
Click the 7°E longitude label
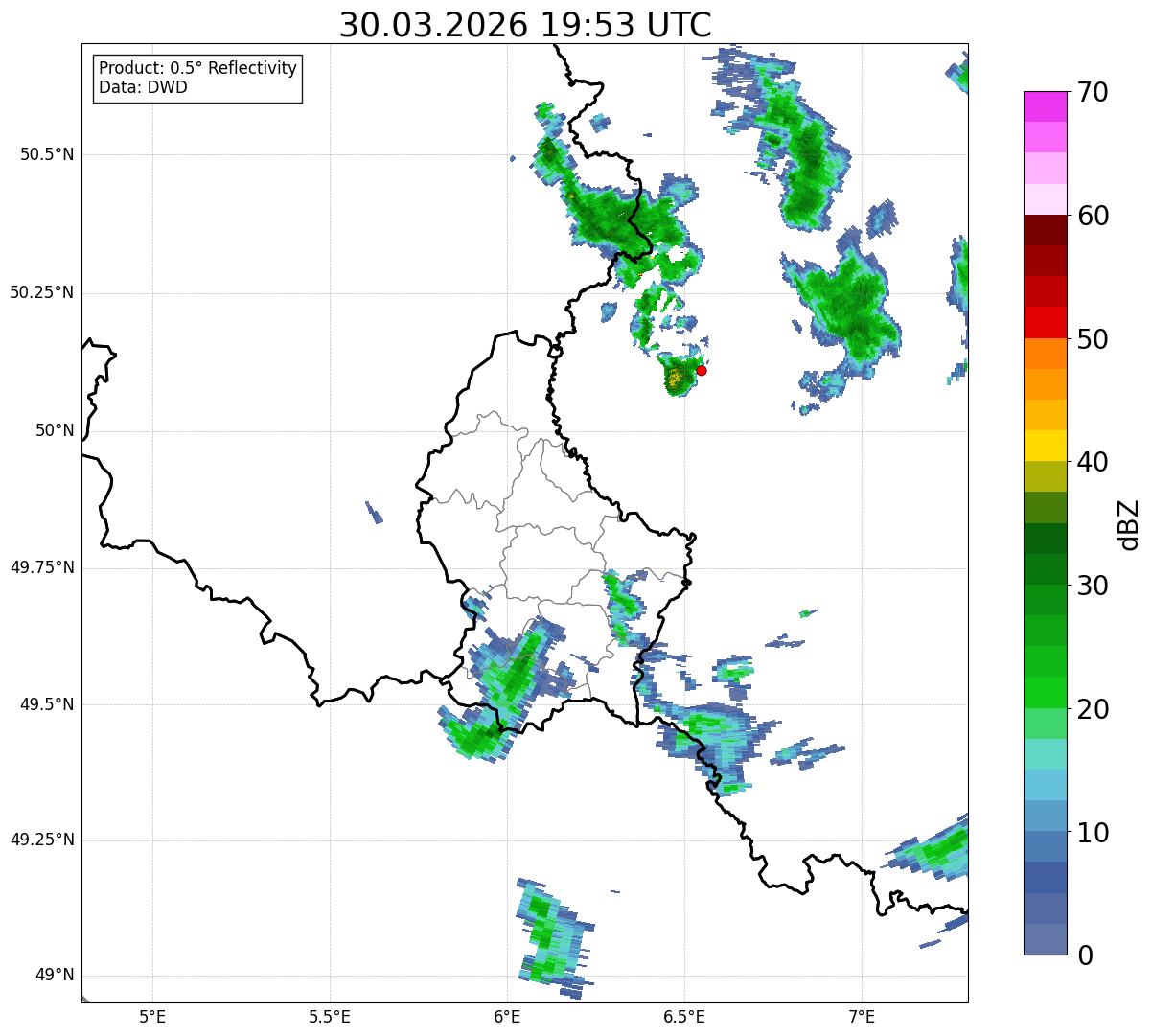click(x=862, y=1016)
